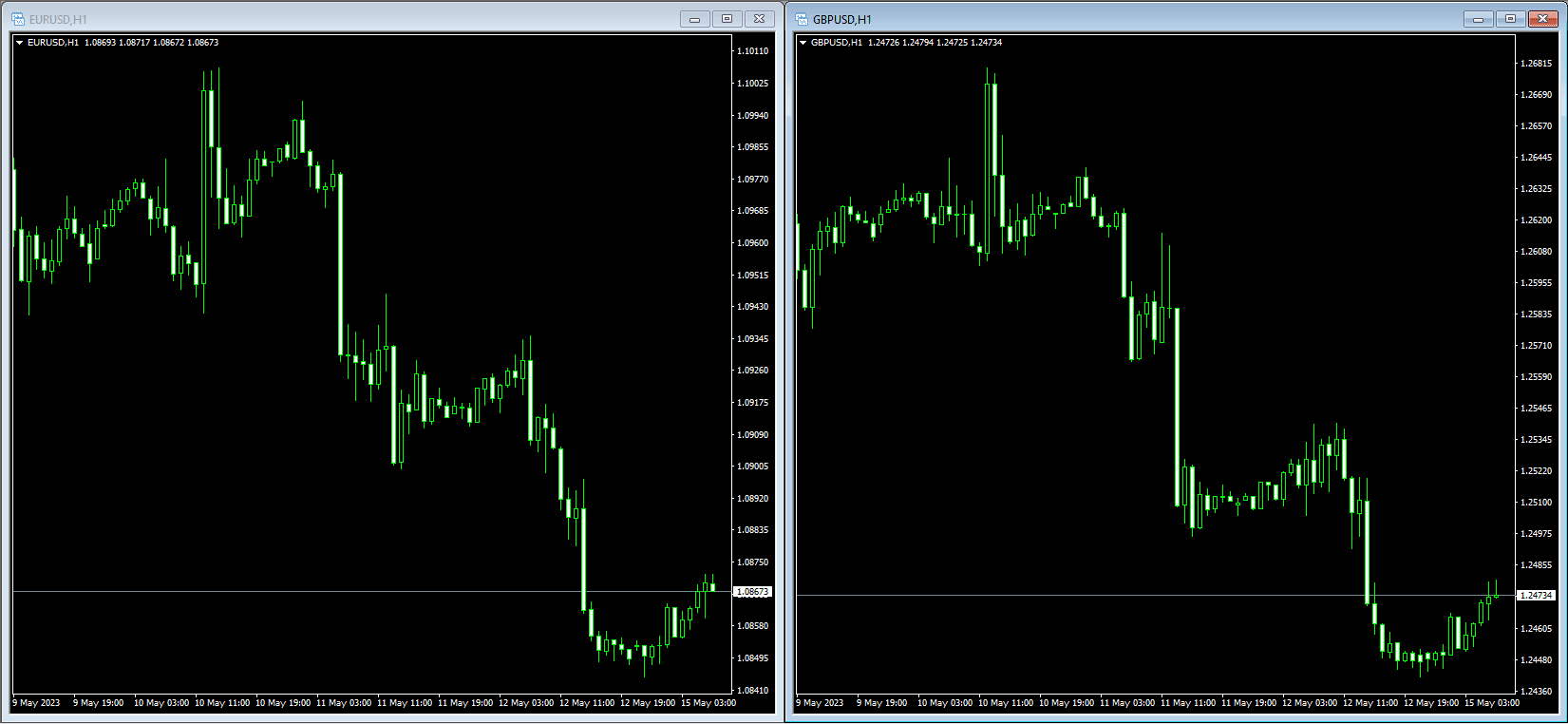Click '15 May 03:00' on GBPUSD time axis
Image resolution: width=1568 pixels, height=724 pixels.
pyautogui.click(x=1492, y=703)
